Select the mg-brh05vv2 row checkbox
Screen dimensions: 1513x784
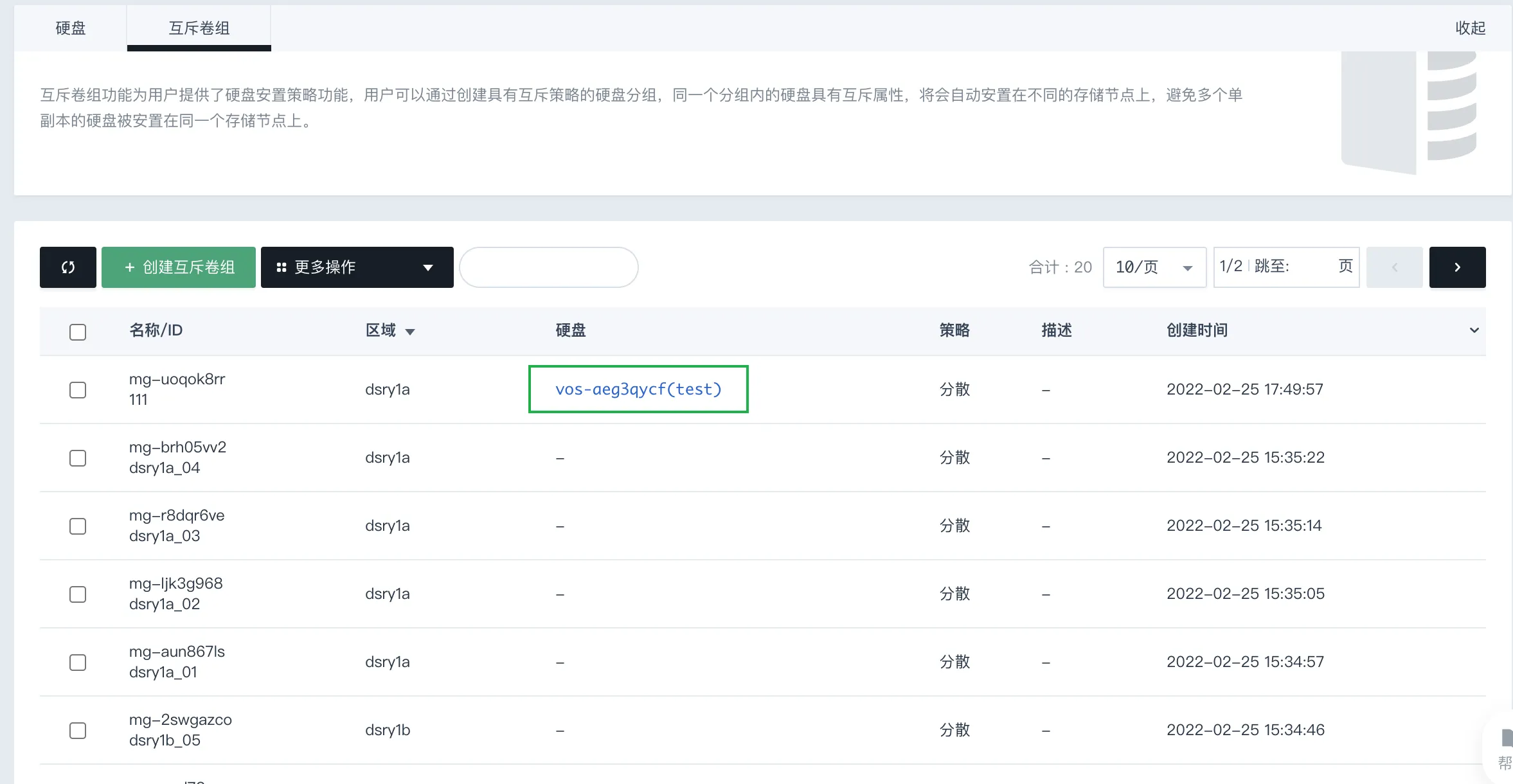tap(78, 458)
